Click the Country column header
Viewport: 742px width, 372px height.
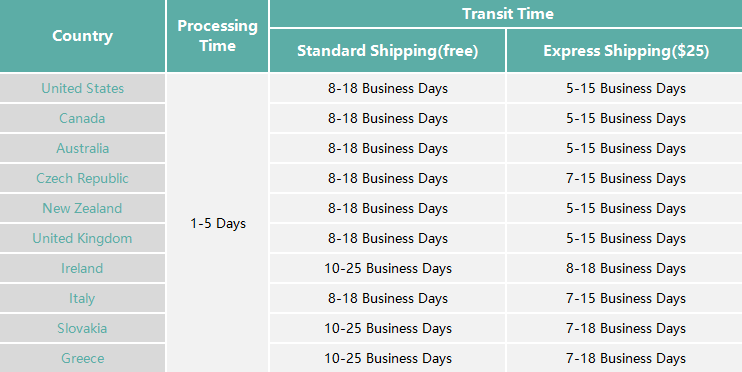(82, 36)
